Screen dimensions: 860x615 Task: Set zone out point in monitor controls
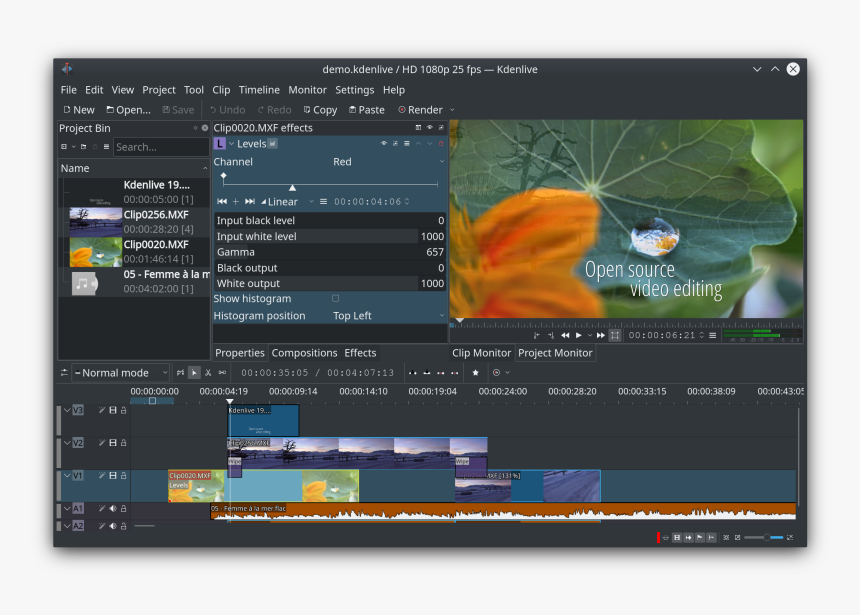(x=551, y=335)
